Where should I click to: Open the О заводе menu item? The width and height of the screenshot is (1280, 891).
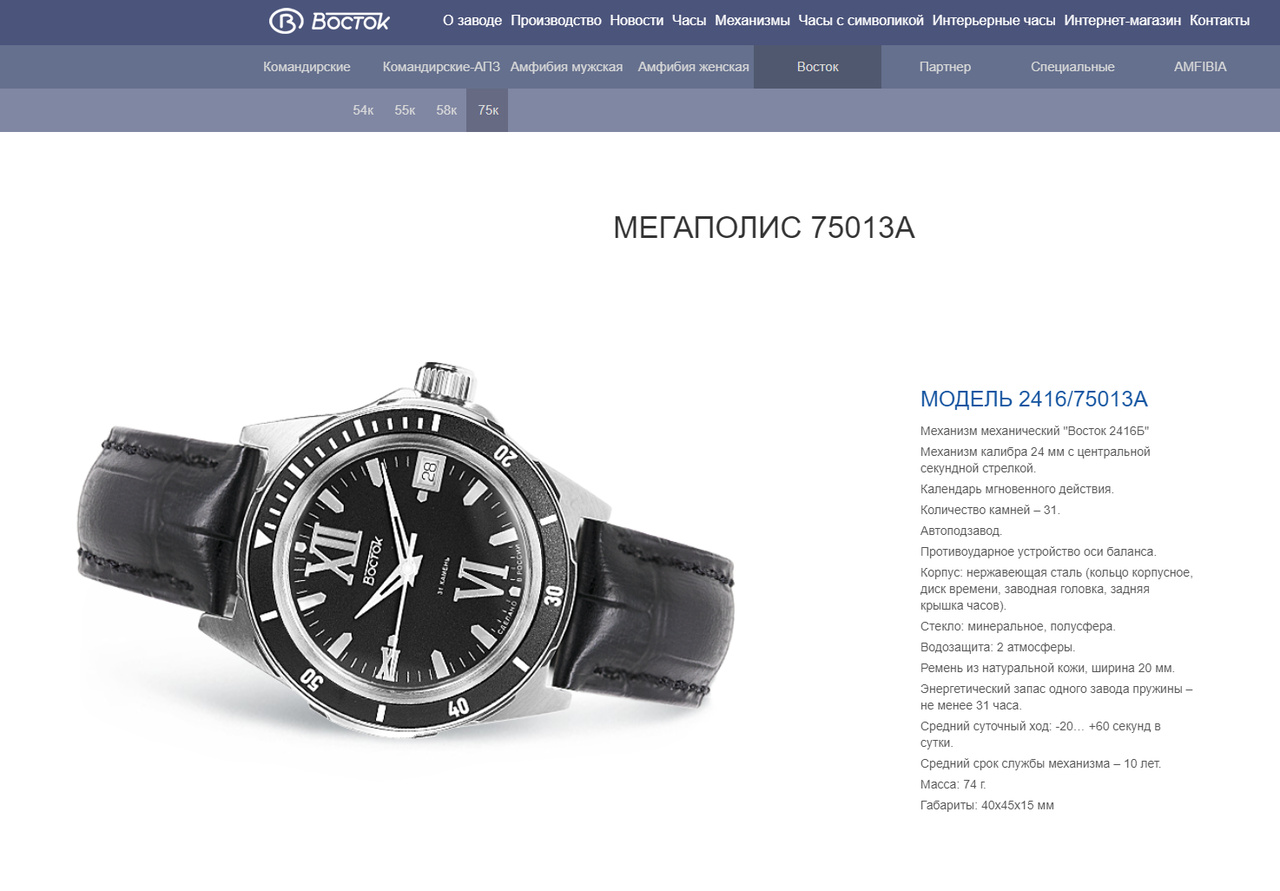point(472,20)
